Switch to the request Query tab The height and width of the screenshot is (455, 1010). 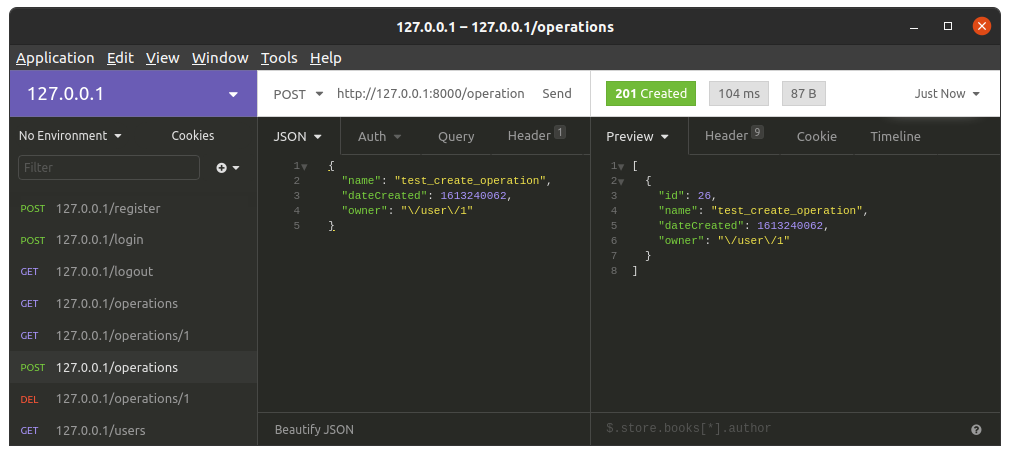point(456,137)
